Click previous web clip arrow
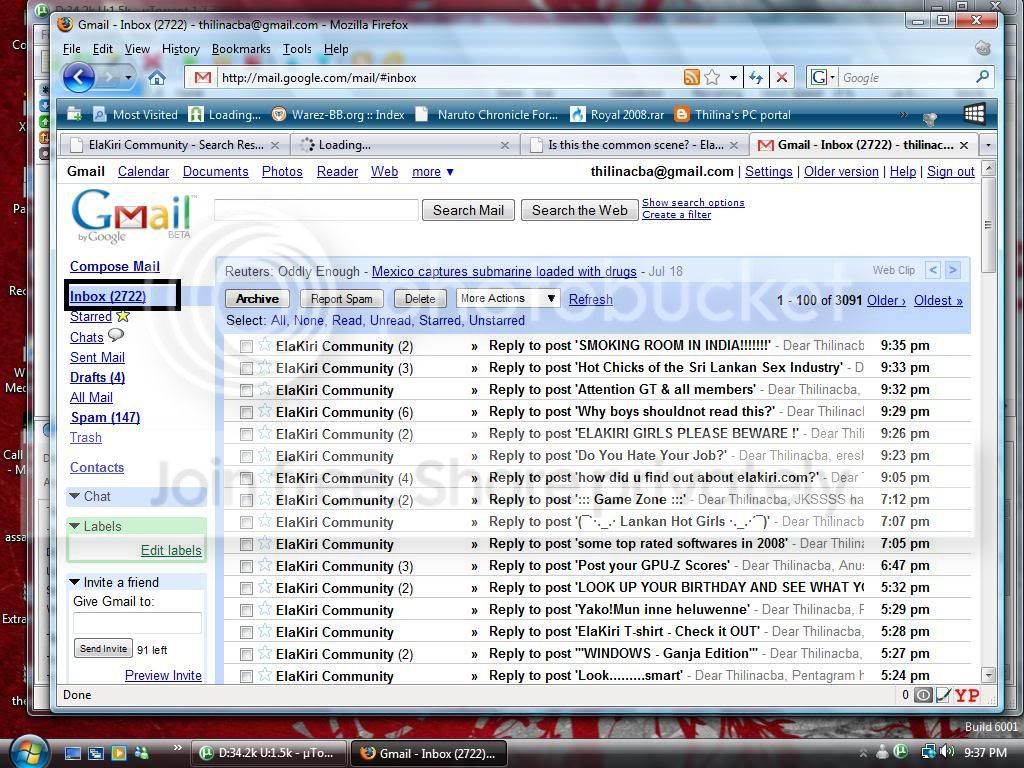This screenshot has height=768, width=1024. click(x=933, y=270)
